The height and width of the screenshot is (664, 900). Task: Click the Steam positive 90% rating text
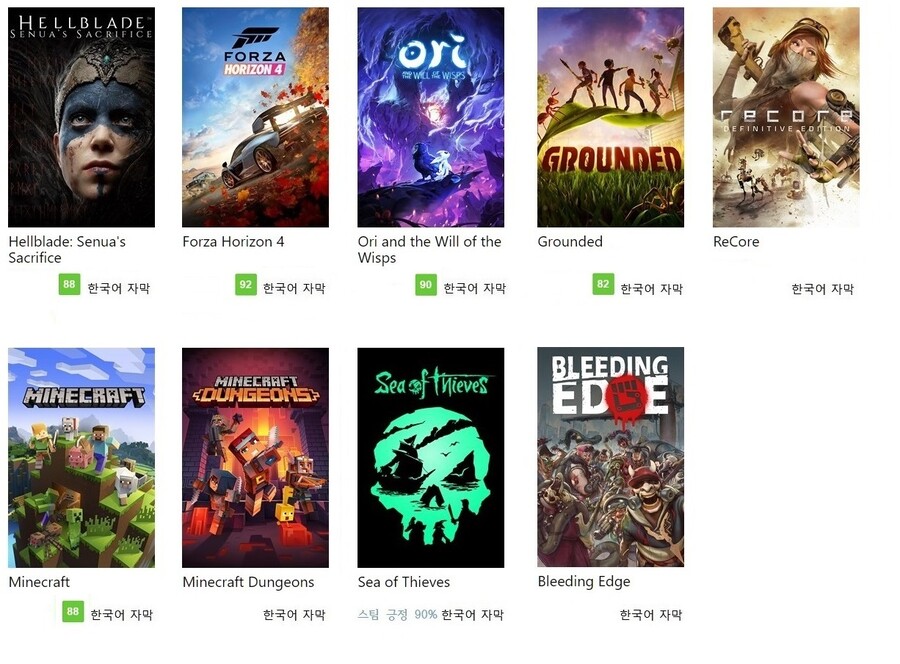pyautogui.click(x=397, y=615)
